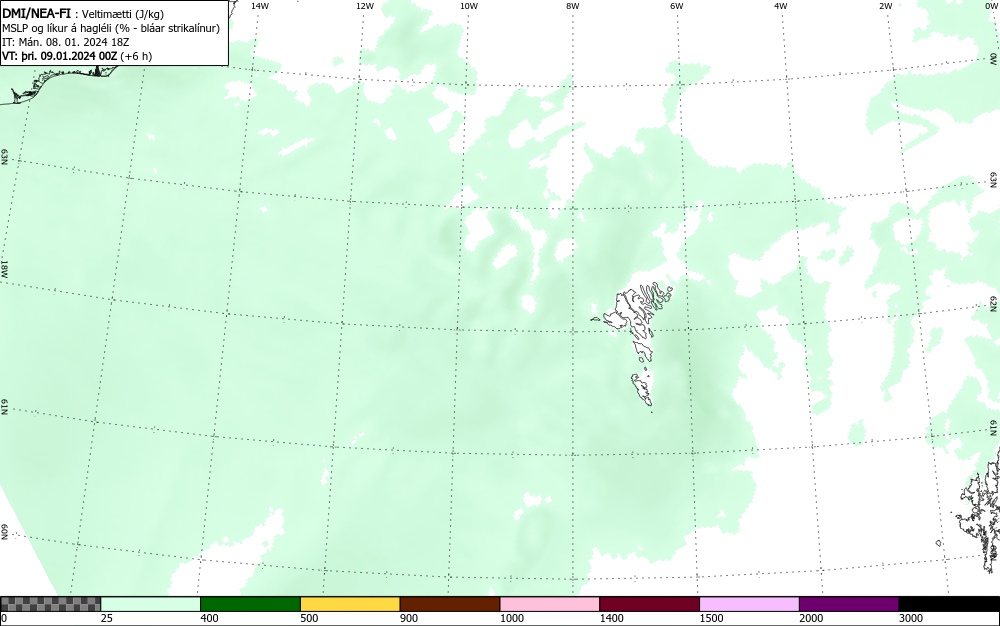Click the checkered grey 0–25 legend swatch
Image resolution: width=1000 pixels, height=626 pixels.
click(50, 604)
